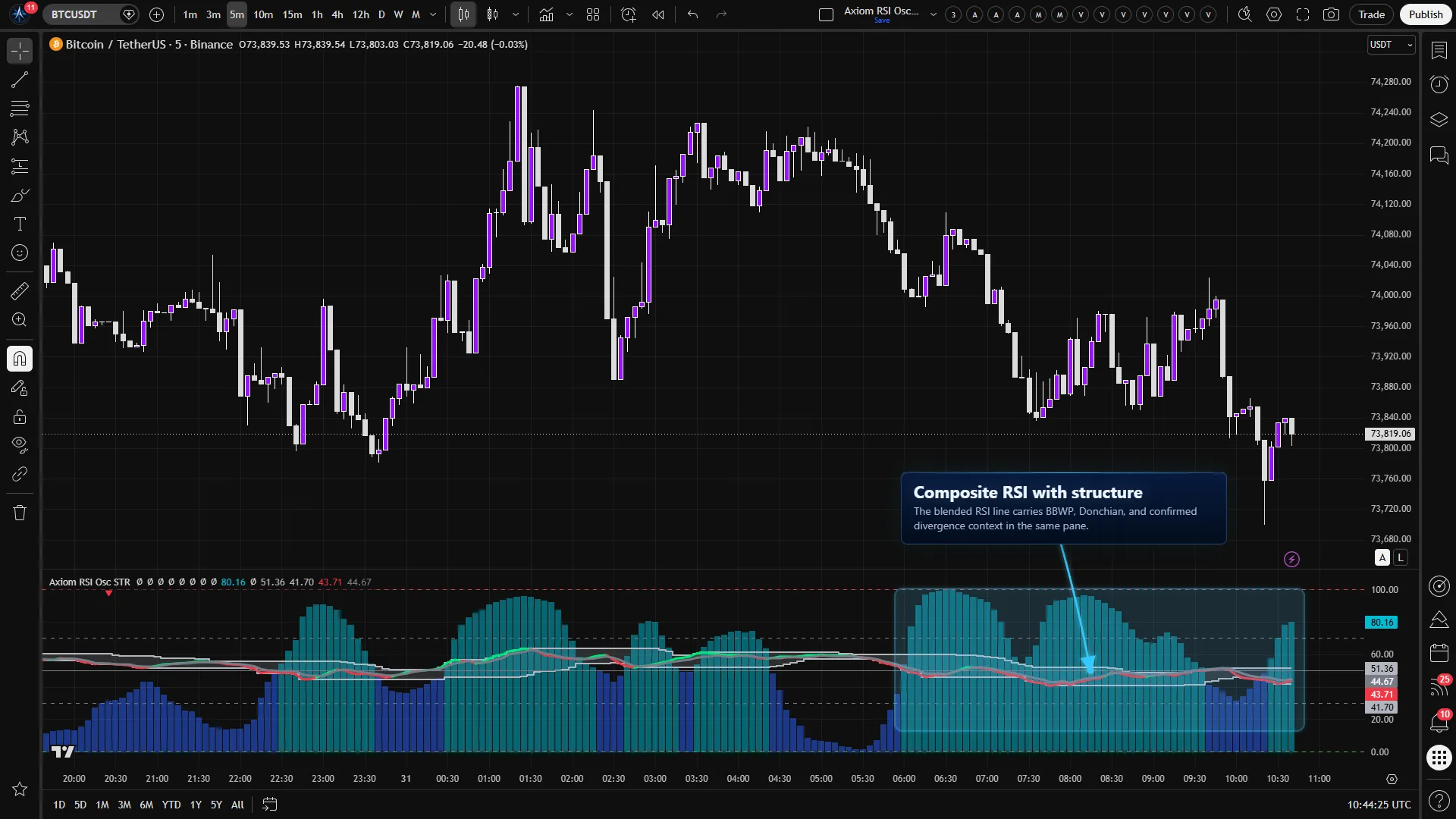The height and width of the screenshot is (819, 1456).
Task: Toggle log scale L button
Action: click(x=1401, y=558)
